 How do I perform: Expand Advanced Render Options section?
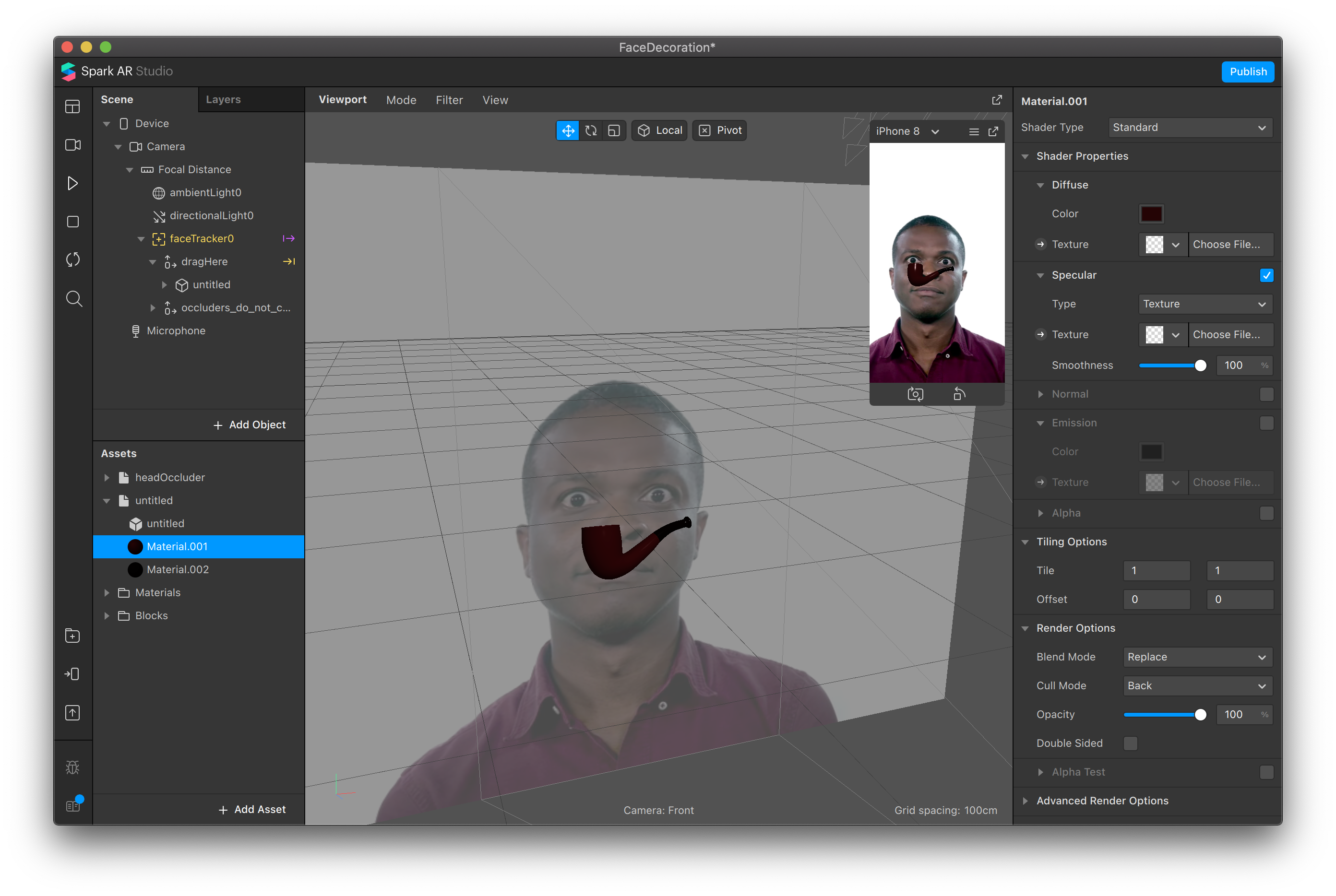[x=1102, y=801]
